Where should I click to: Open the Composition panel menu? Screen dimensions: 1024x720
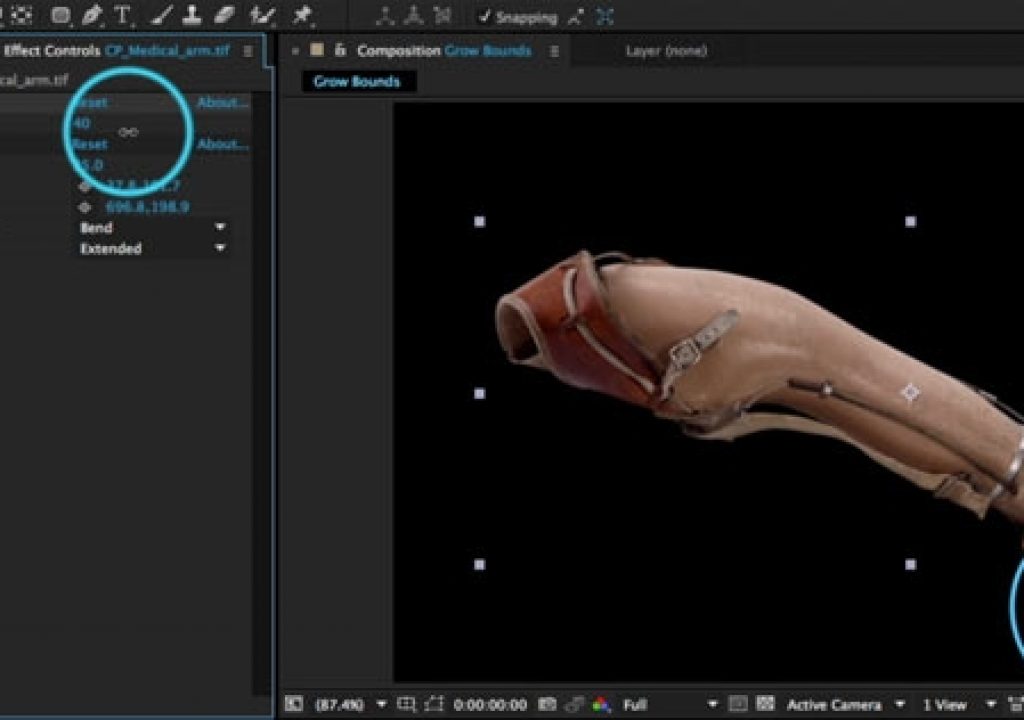[x=554, y=51]
